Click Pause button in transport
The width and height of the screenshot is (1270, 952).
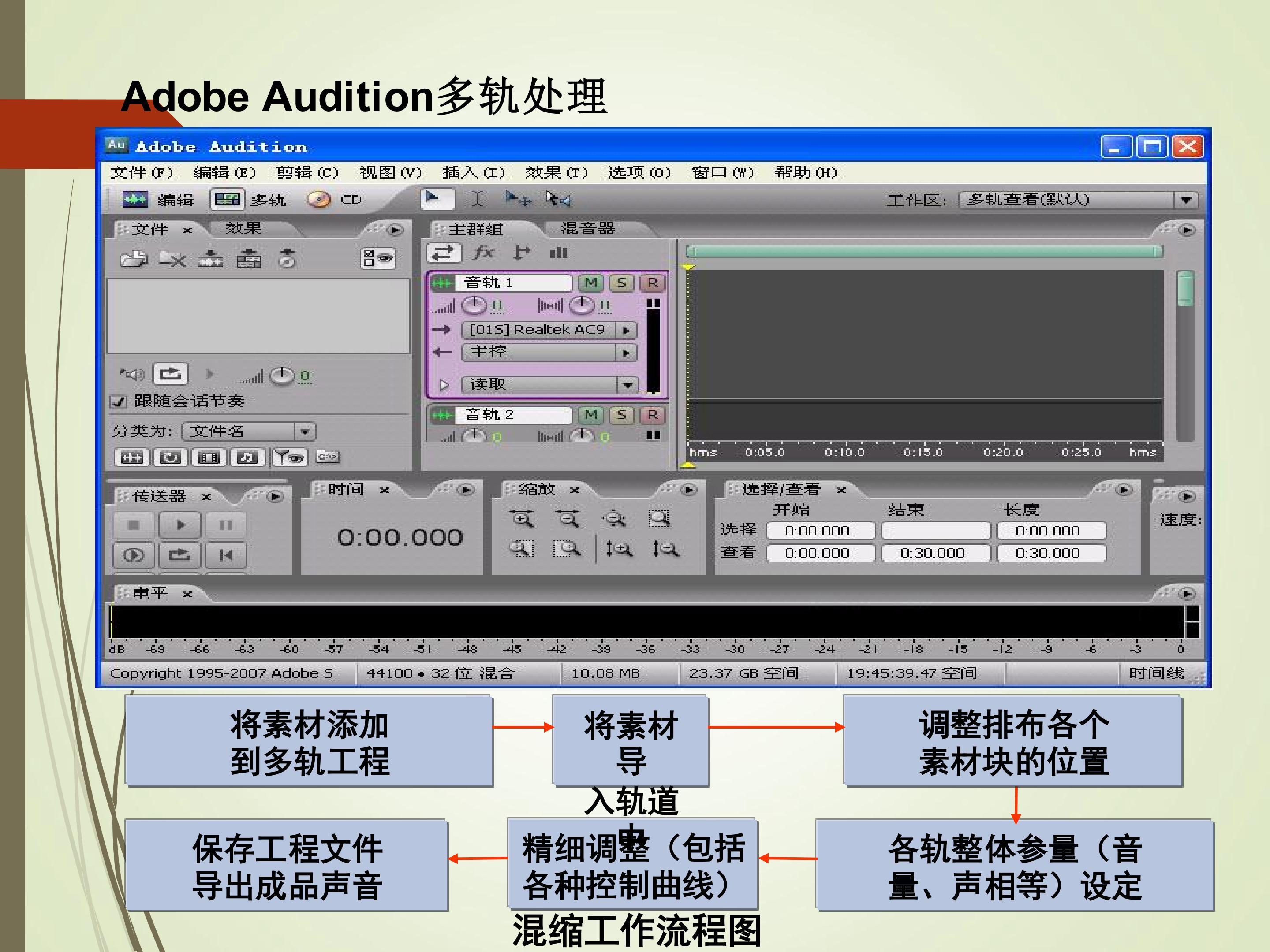226,524
